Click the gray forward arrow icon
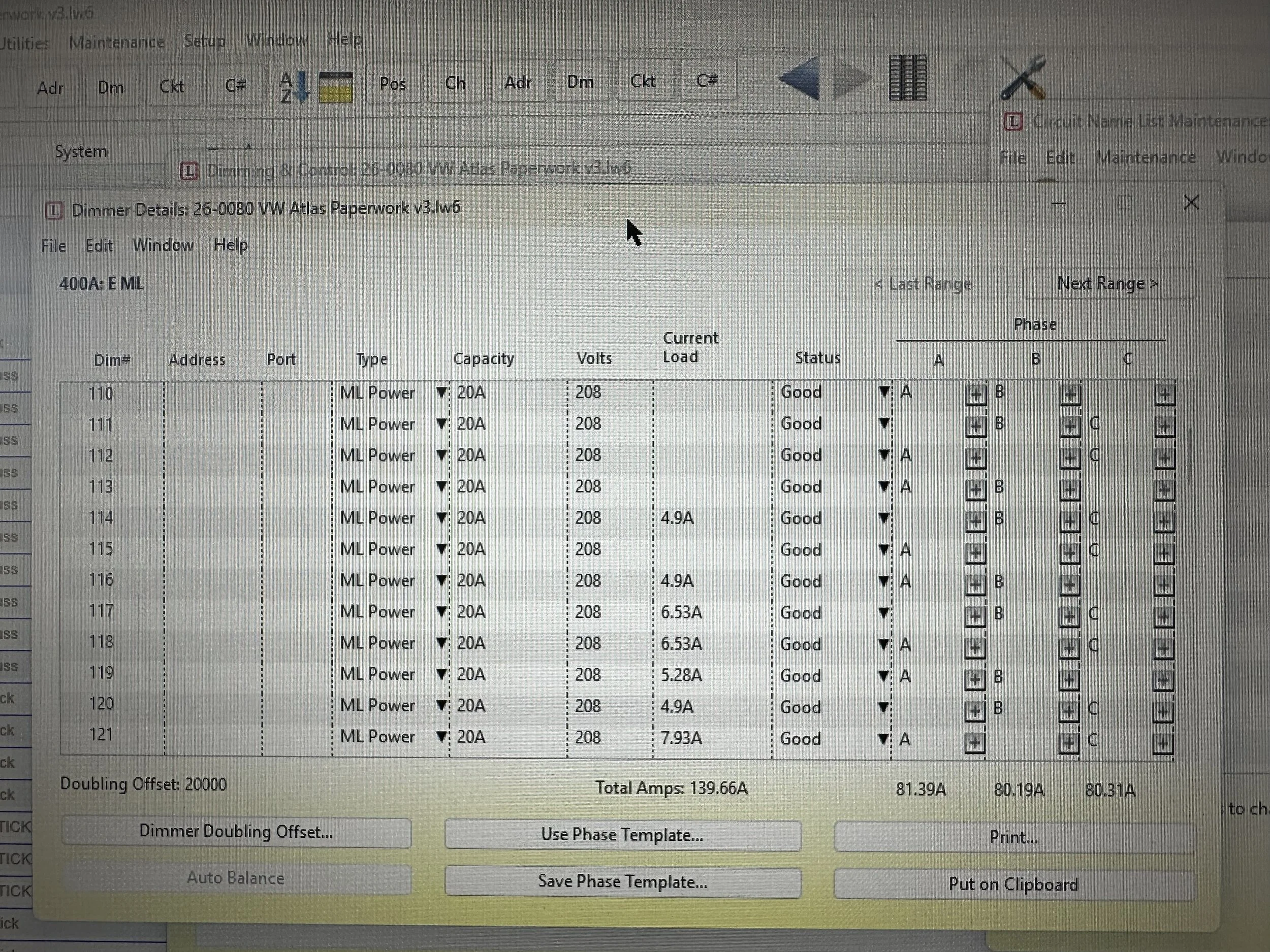Screen dimensions: 1270x952 point(850,79)
